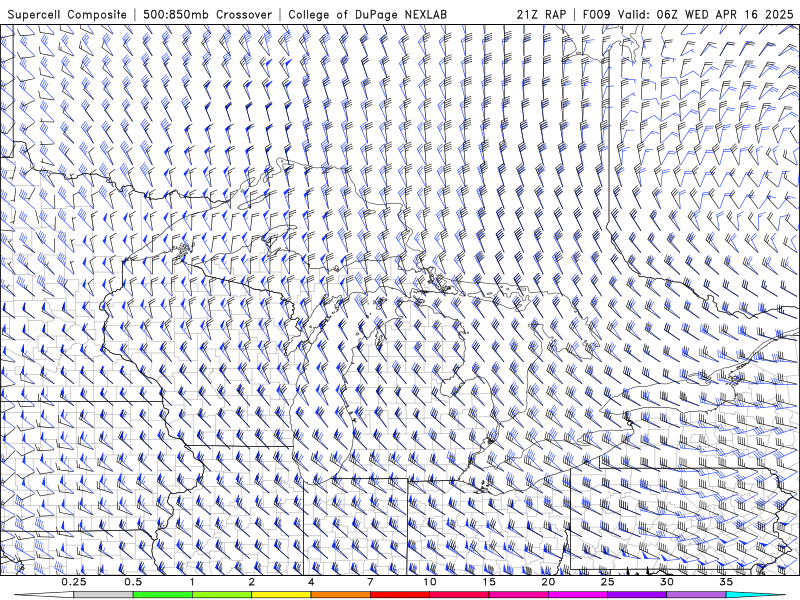Click the '15' color scale label
The width and height of the screenshot is (800, 600).
[x=489, y=582]
